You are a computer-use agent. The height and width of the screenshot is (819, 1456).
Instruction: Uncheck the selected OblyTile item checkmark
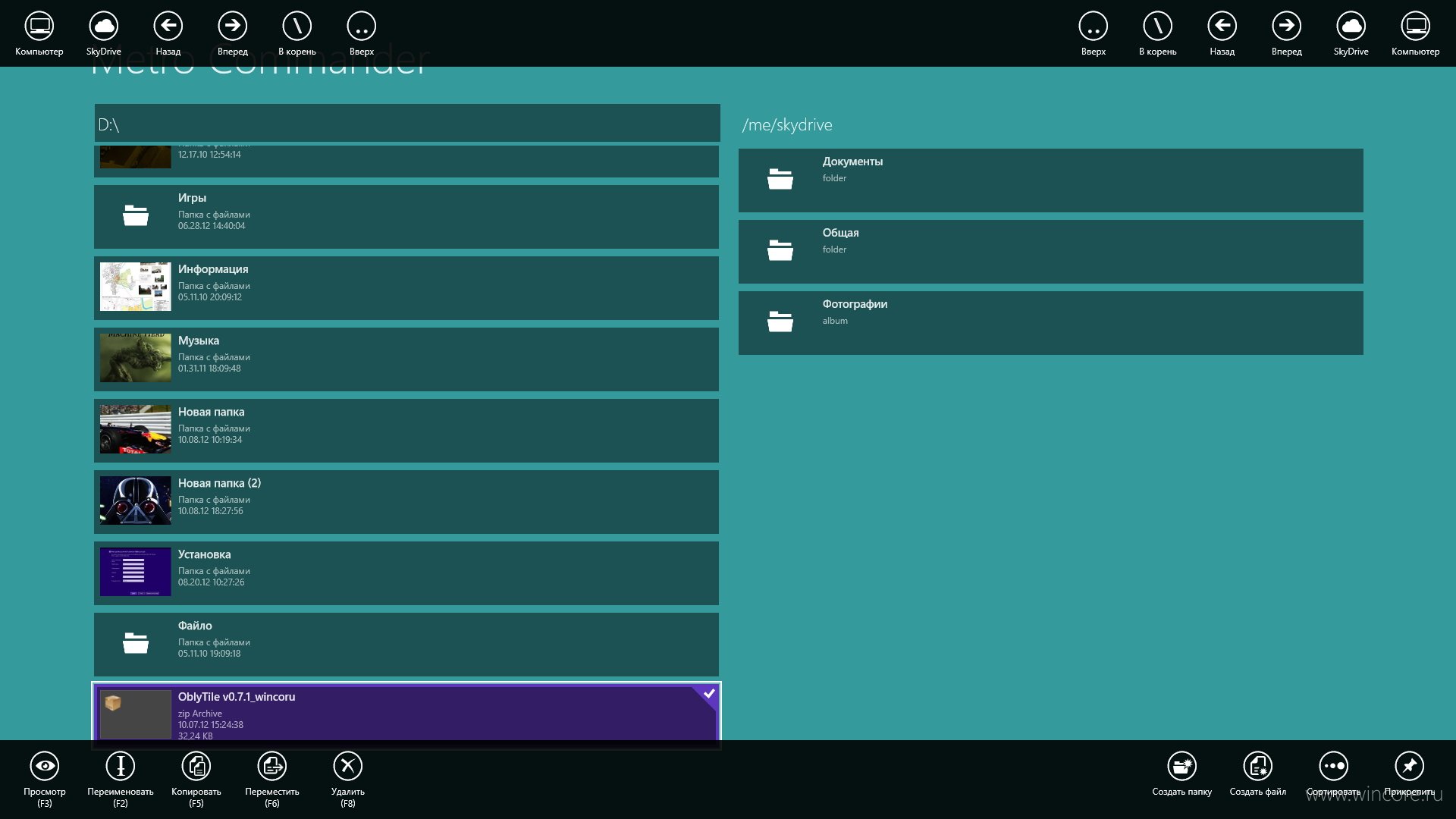click(709, 694)
